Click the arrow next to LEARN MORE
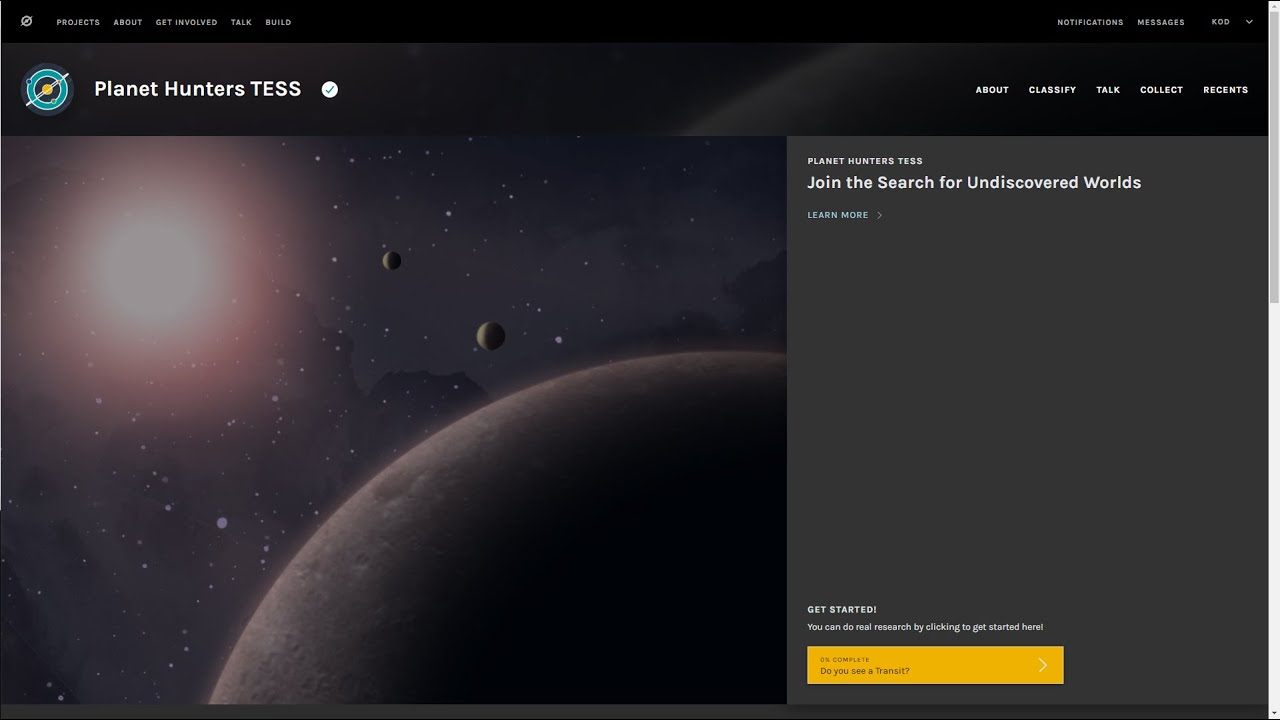 coord(879,215)
